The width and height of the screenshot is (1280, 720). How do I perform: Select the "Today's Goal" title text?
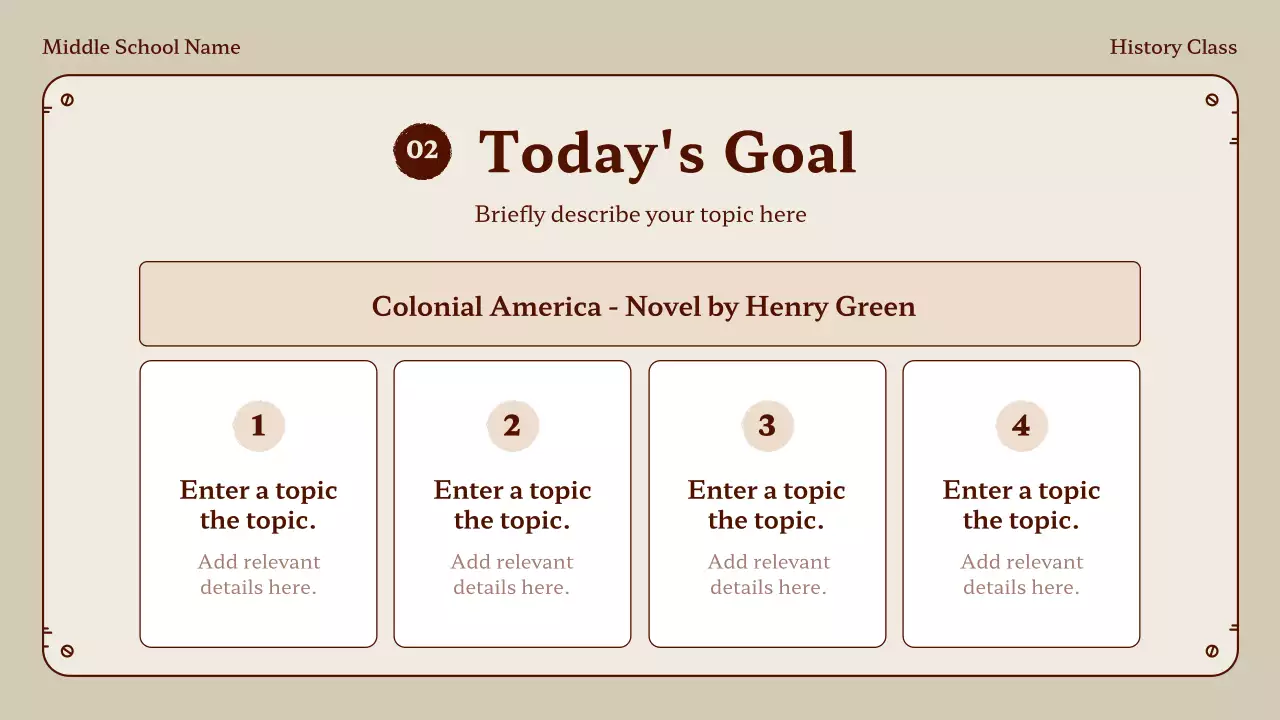667,152
